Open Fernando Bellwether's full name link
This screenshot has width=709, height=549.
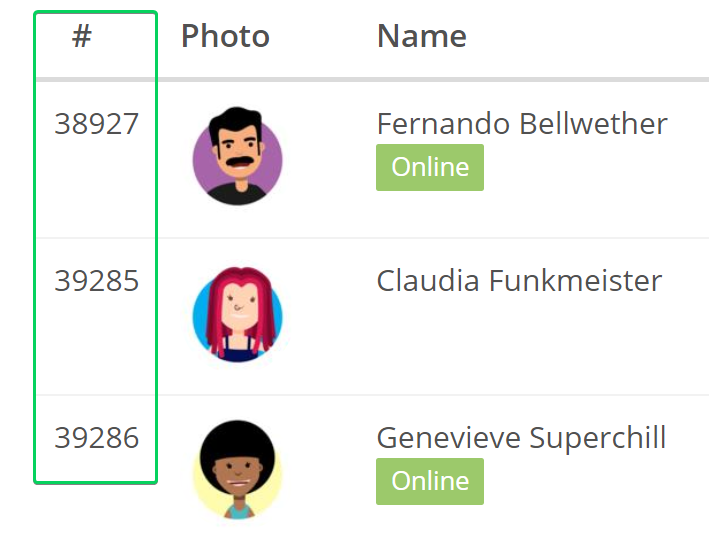[522, 124]
